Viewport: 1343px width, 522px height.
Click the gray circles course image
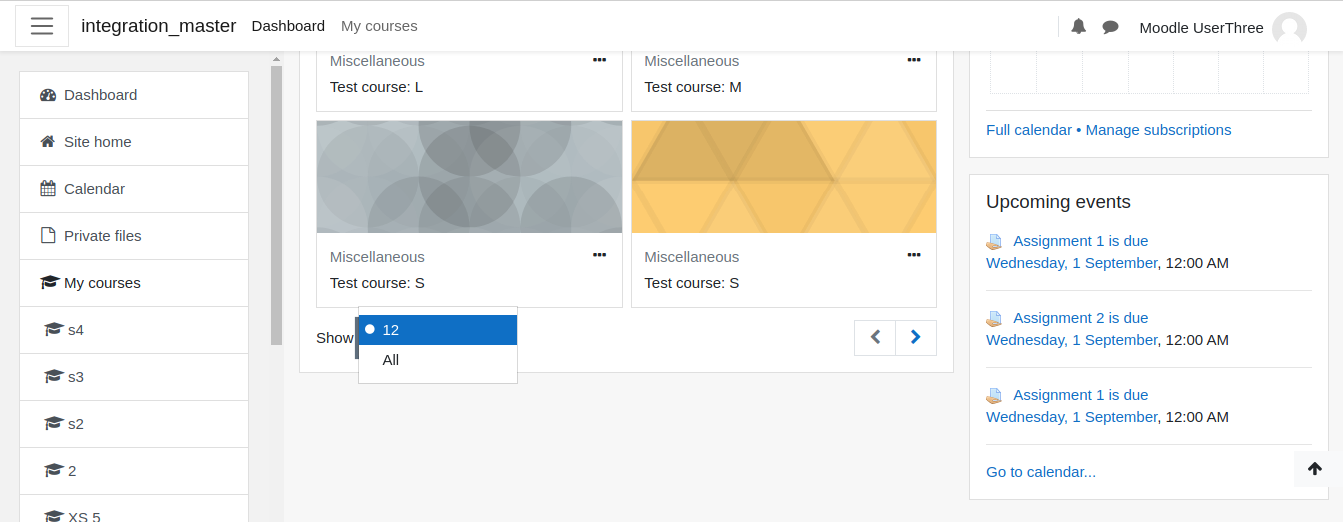click(469, 177)
